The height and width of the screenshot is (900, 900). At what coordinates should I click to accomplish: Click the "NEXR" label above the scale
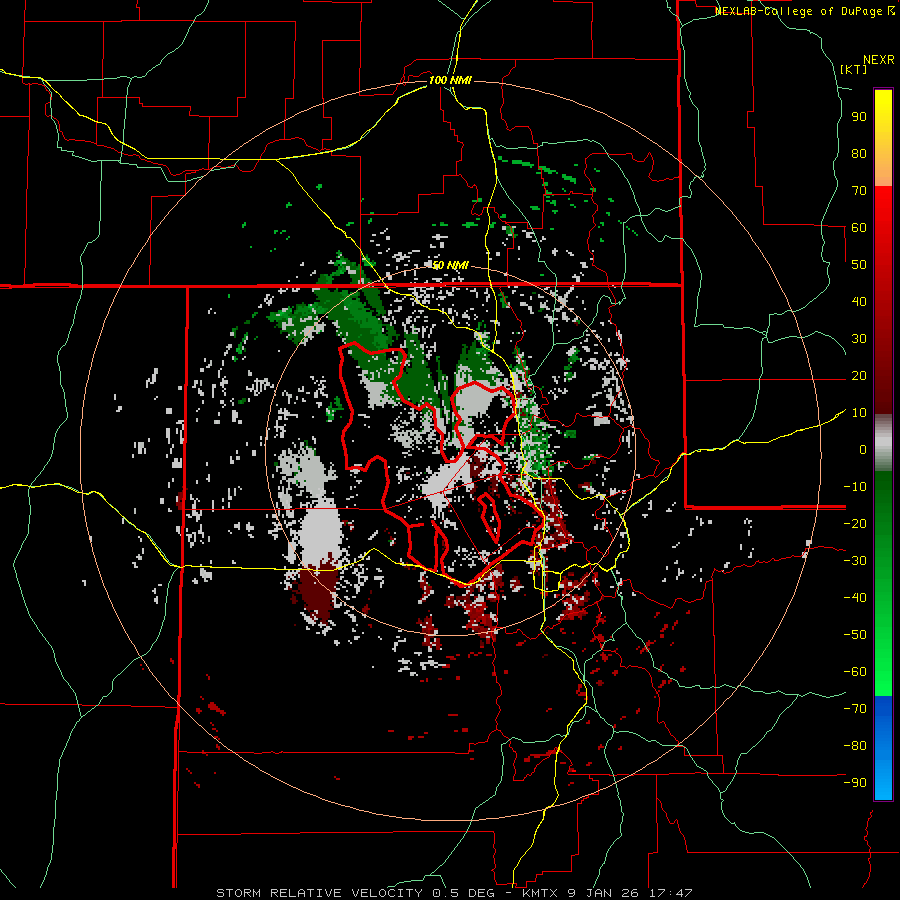(879, 60)
